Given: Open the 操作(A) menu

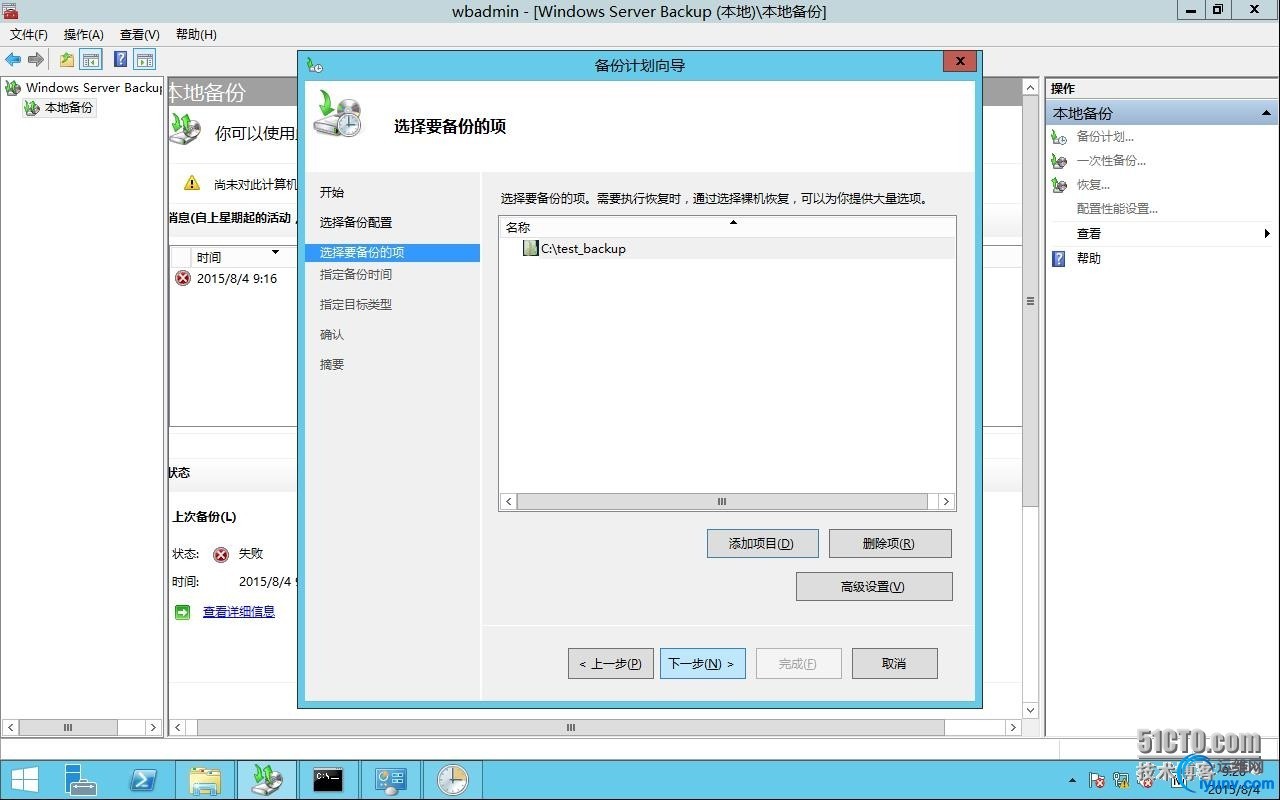Looking at the screenshot, I should click(x=84, y=34).
